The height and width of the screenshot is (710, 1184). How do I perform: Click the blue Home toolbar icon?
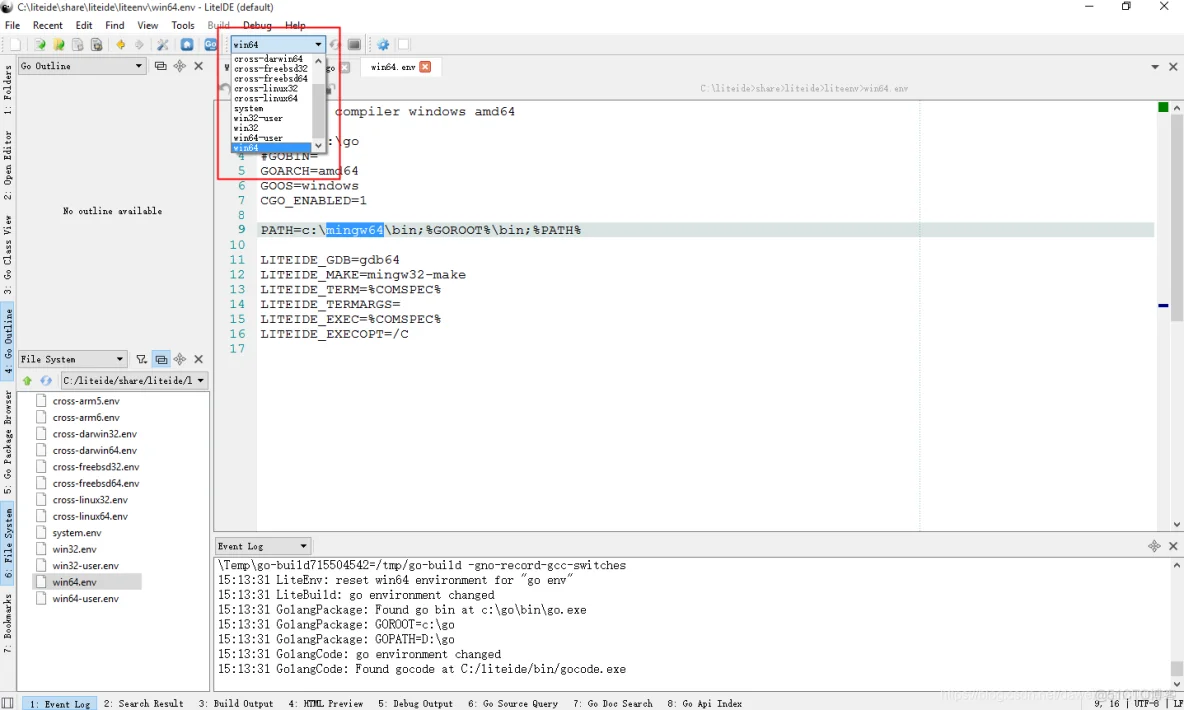coord(187,45)
